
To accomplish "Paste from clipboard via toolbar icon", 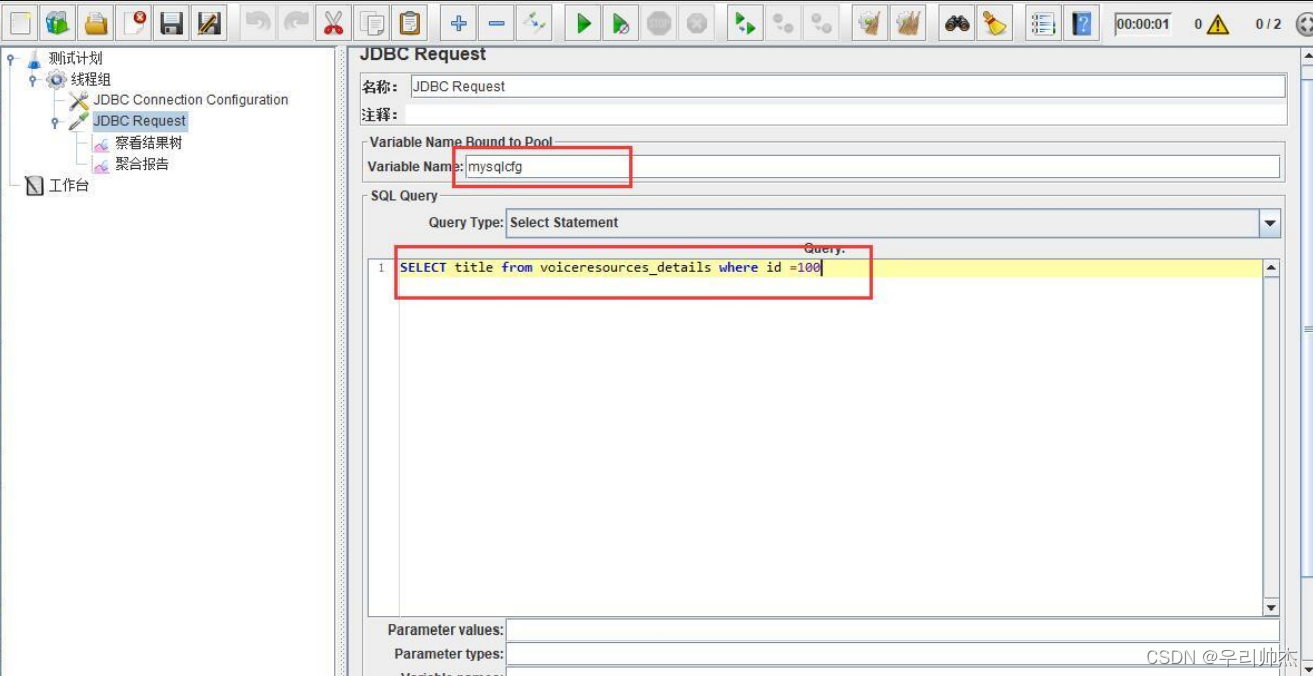I will click(x=410, y=22).
